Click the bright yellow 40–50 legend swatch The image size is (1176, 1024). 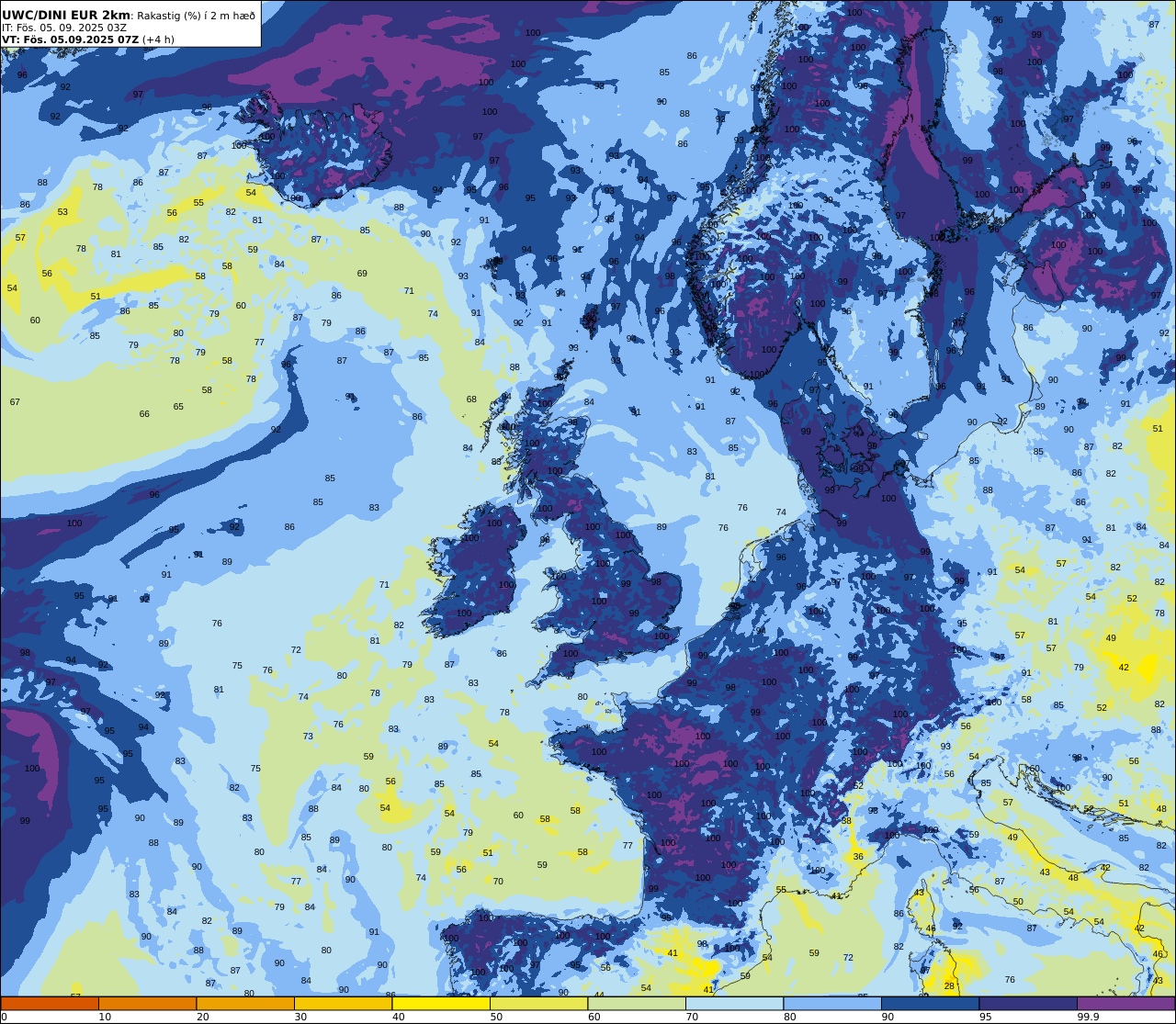[441, 1004]
